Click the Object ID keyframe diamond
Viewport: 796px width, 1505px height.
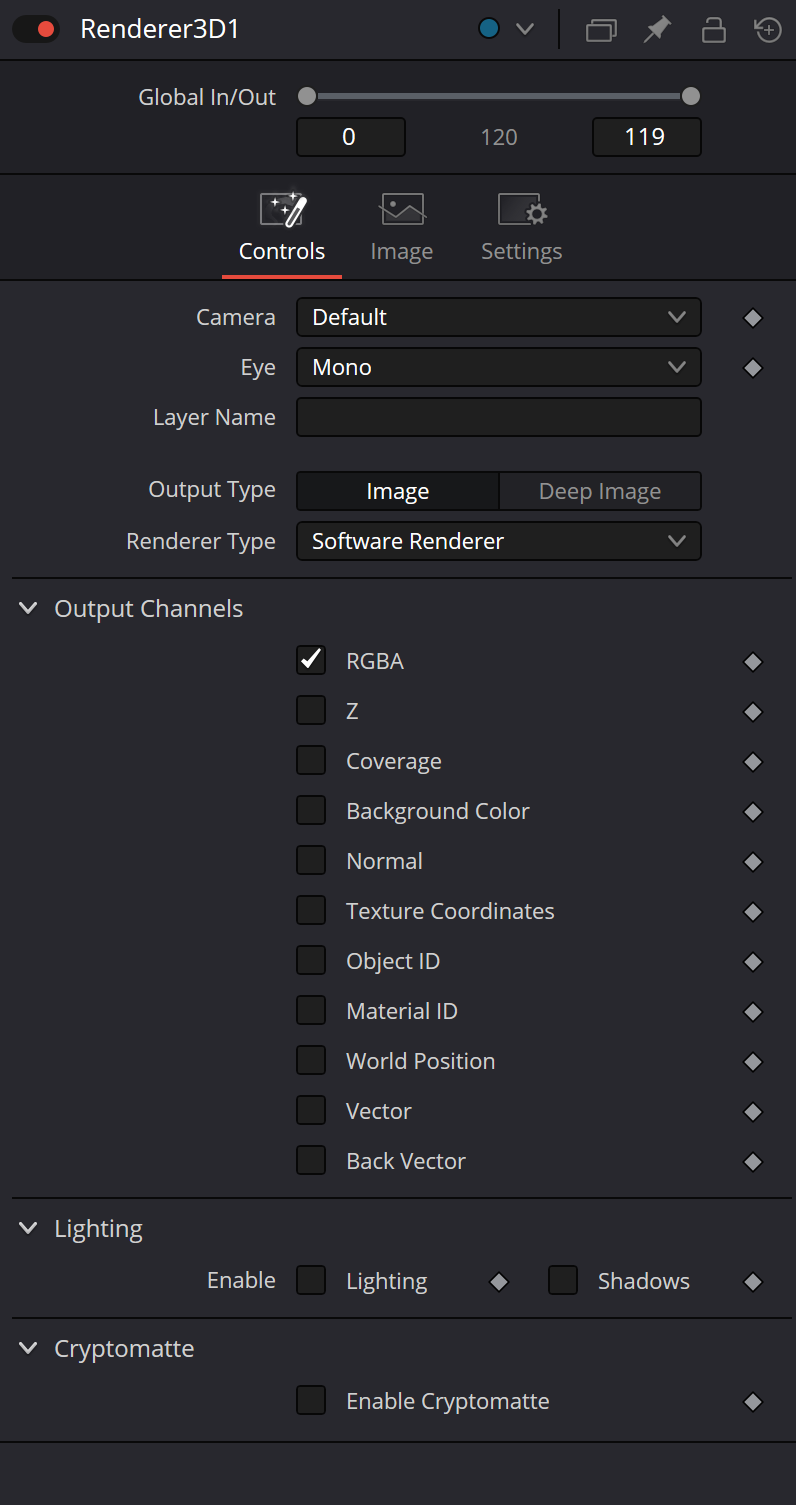pyautogui.click(x=753, y=962)
